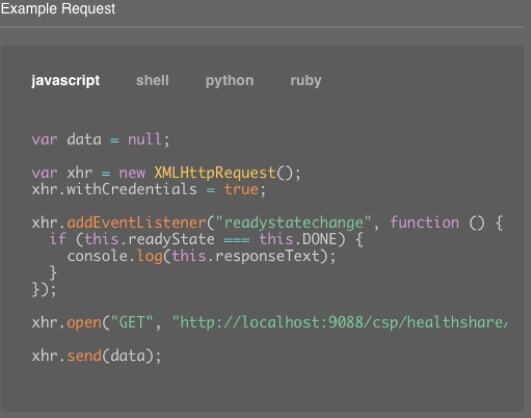Screen dimensions: 531x418
Task: Click the 'Example Request' heading
Action: click(58, 8)
